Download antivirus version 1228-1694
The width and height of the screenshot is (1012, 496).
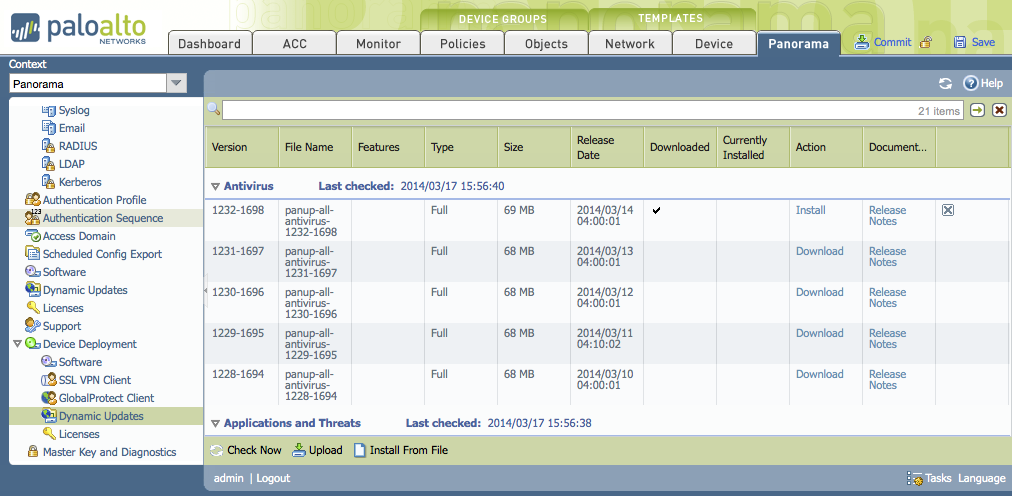click(x=820, y=374)
